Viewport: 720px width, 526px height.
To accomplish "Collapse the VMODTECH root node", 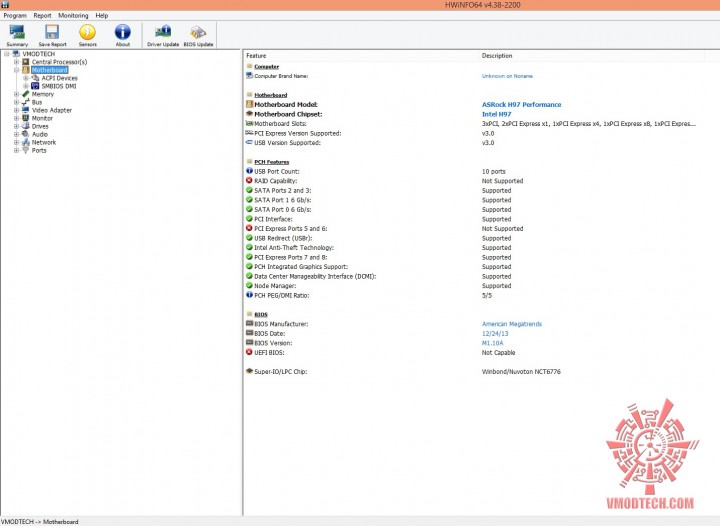I will click(x=7, y=54).
